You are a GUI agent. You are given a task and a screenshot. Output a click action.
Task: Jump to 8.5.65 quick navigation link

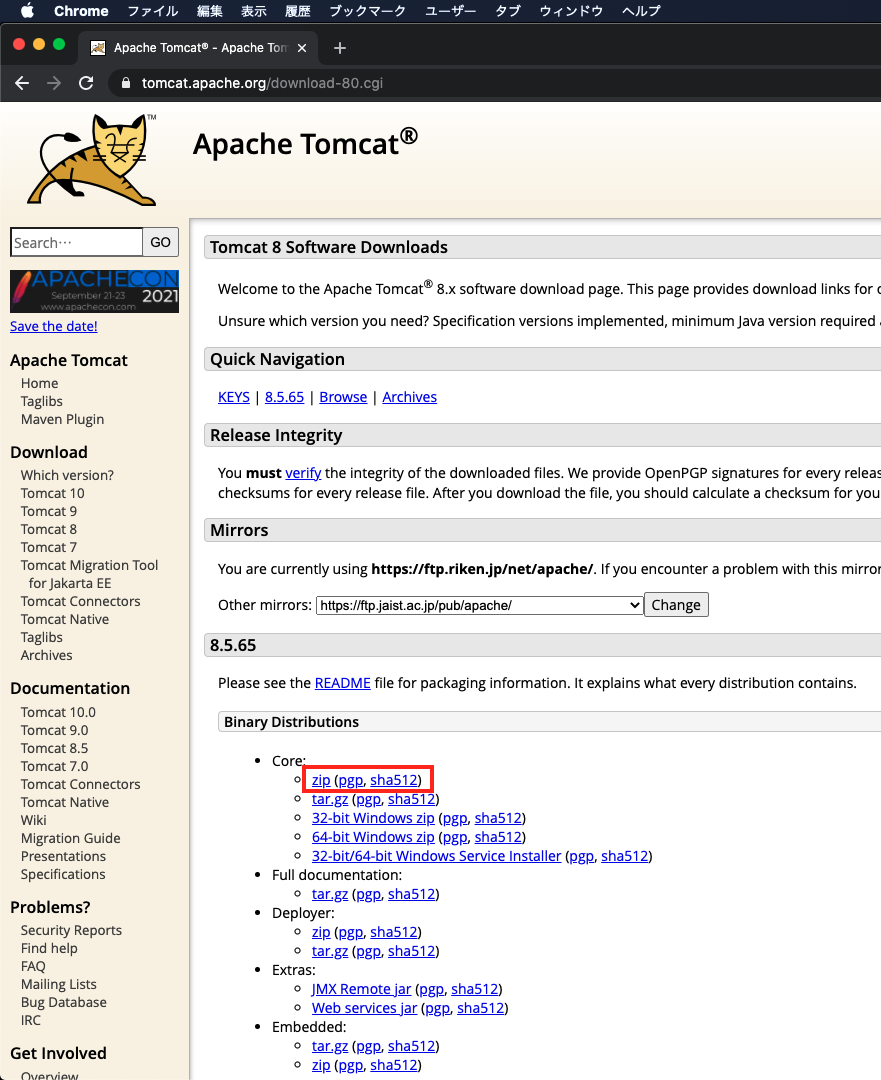click(284, 397)
